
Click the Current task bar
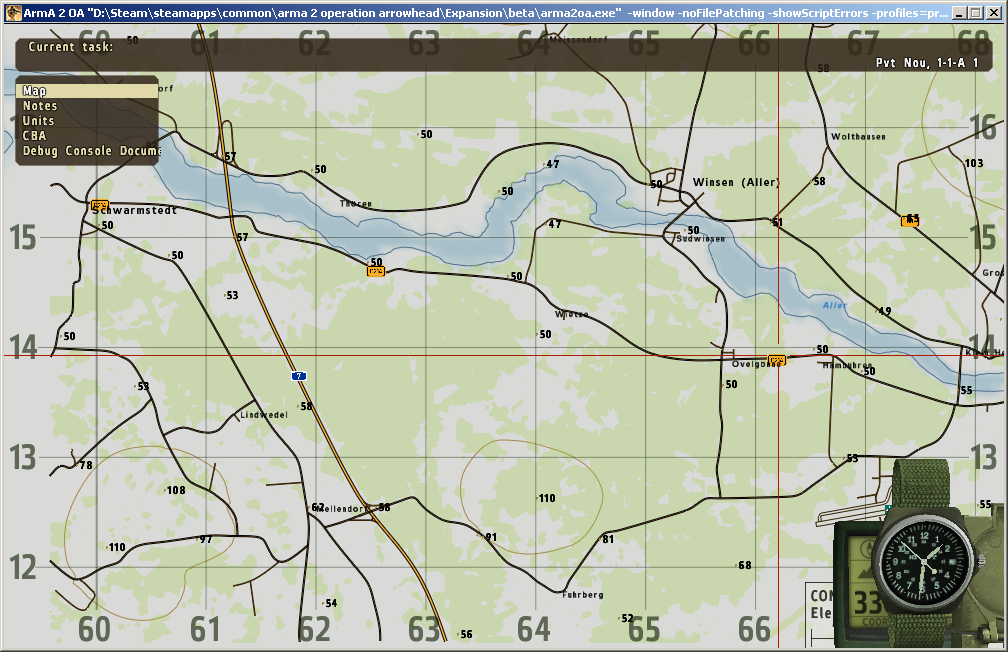click(503, 54)
